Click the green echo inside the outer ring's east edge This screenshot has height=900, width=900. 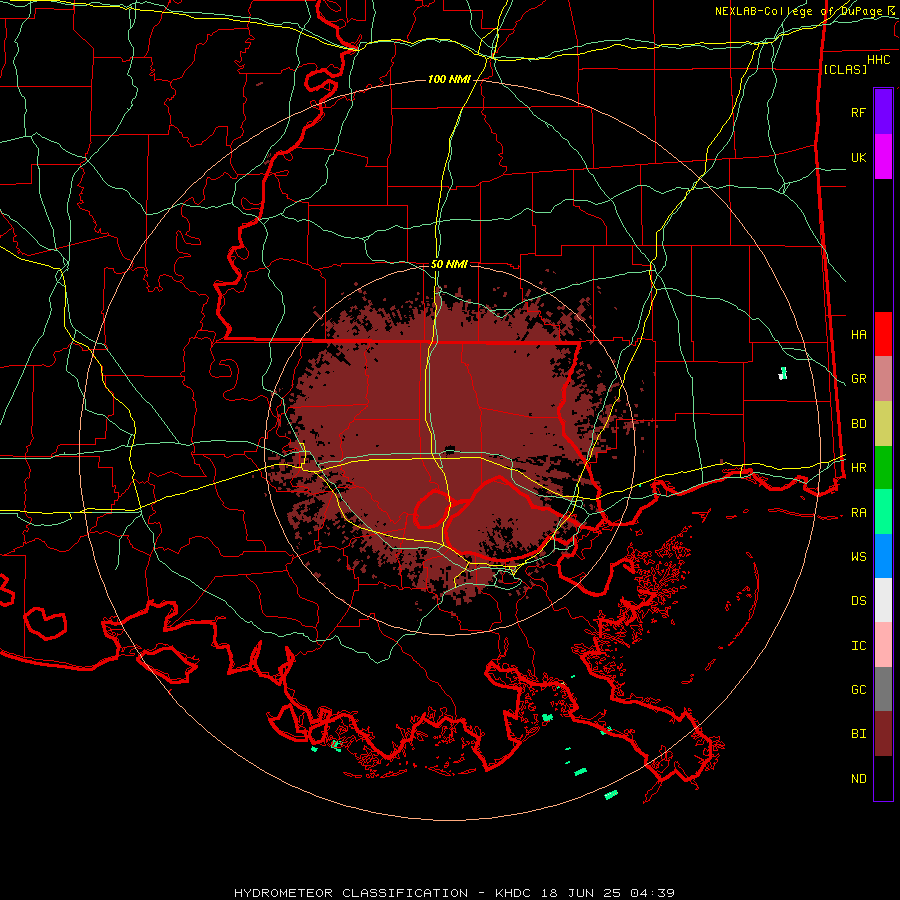782,374
